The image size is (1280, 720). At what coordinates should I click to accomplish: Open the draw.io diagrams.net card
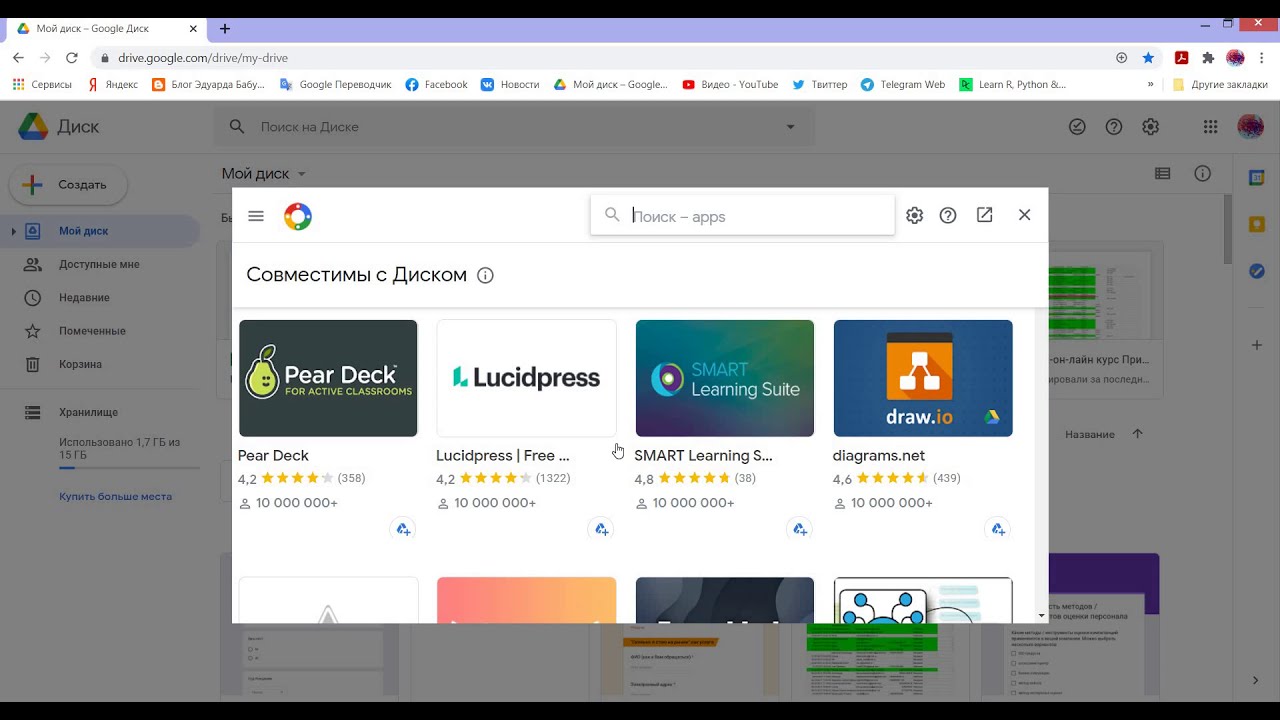coord(923,378)
